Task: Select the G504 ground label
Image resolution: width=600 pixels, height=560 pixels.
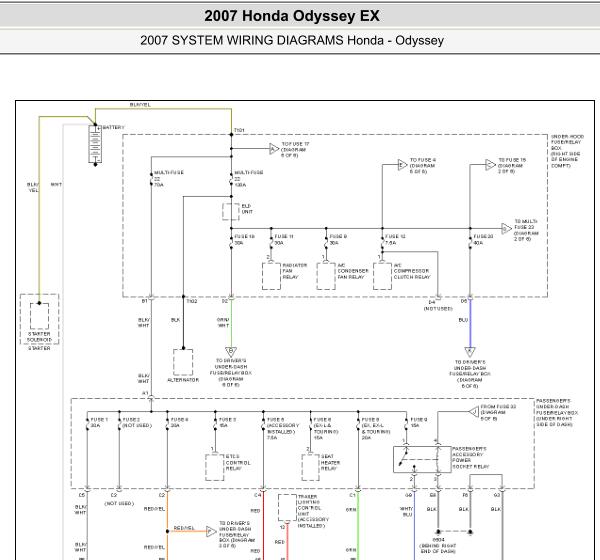Action: click(x=438, y=545)
